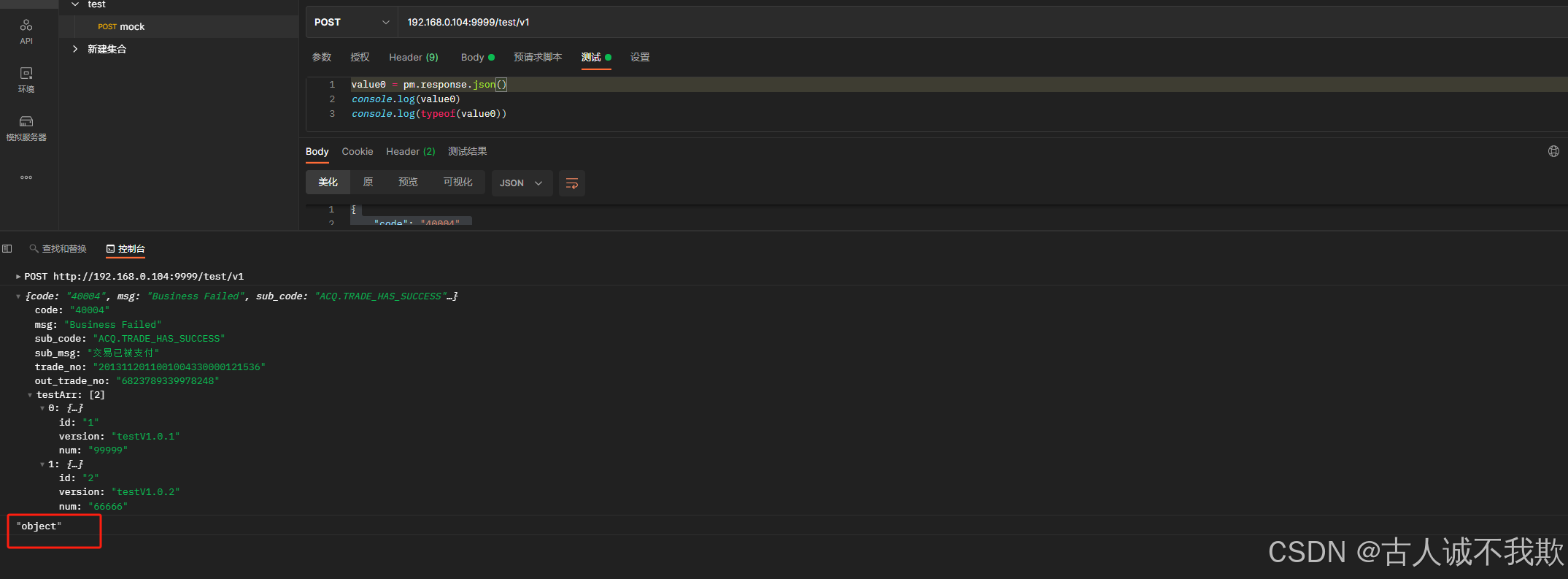Select the 可视化 visualize button
The image size is (1568, 579).
point(458,183)
